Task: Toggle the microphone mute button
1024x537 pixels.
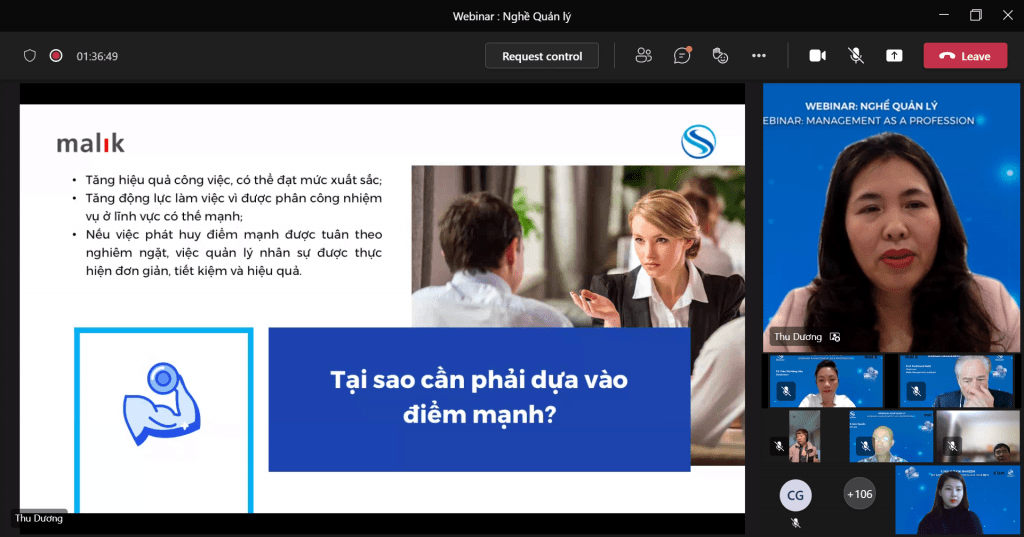Action: [856, 56]
